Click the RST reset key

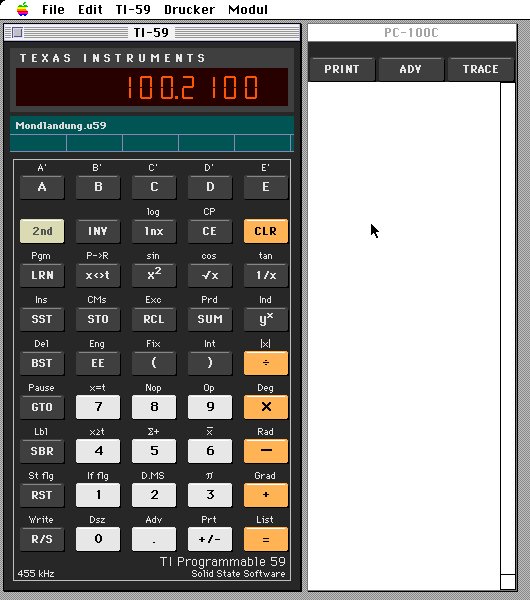[x=42, y=495]
